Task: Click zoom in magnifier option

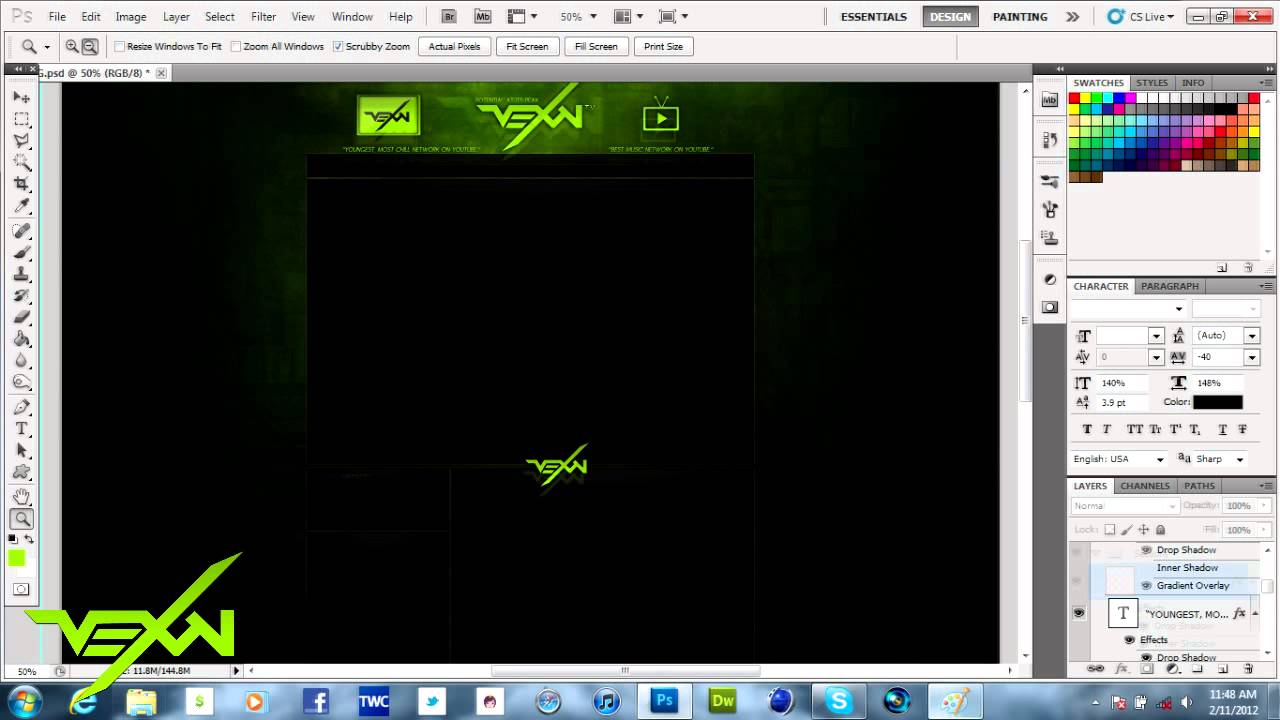Action: point(72,46)
